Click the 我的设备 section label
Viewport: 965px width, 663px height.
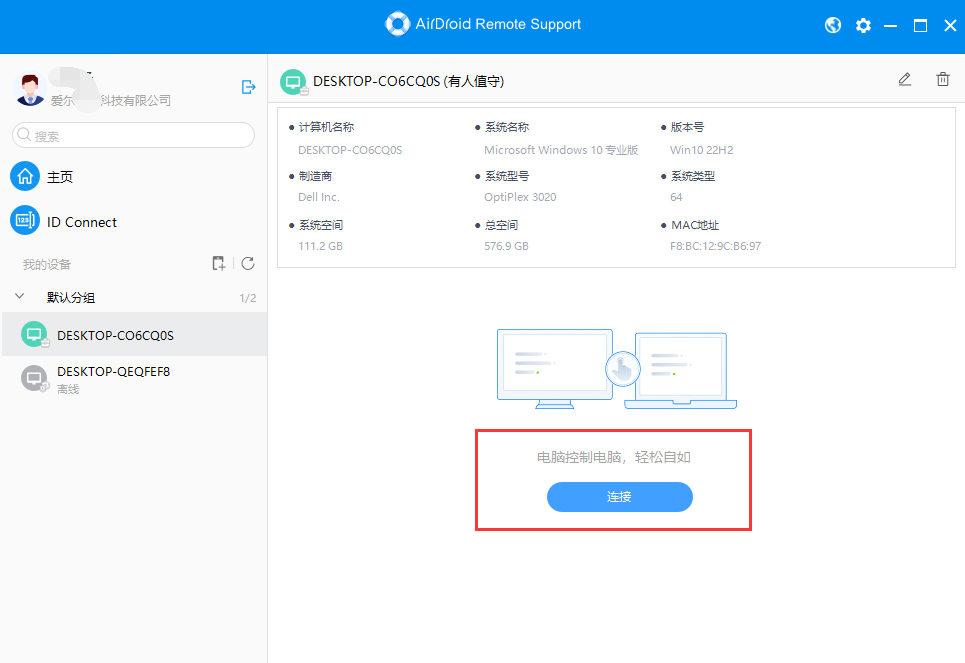[x=47, y=265]
